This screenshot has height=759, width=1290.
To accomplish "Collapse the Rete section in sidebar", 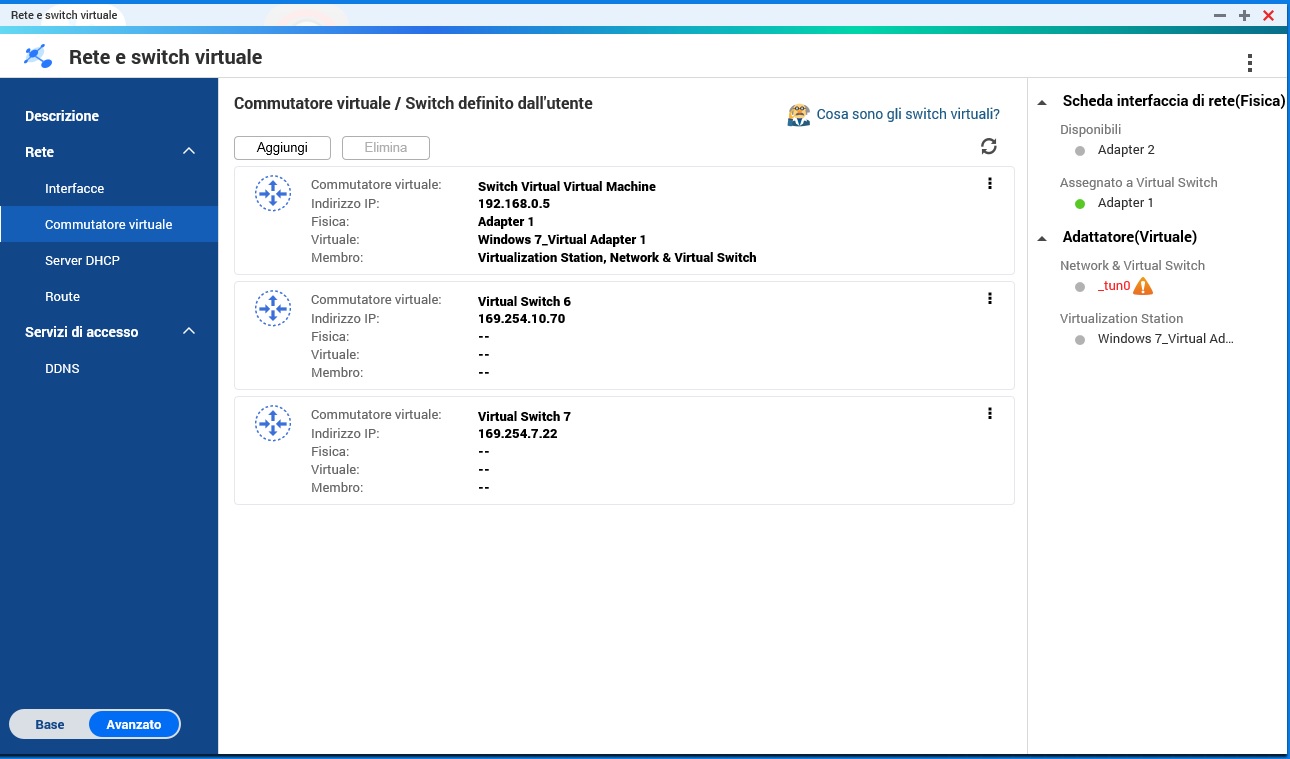I will pyautogui.click(x=188, y=152).
